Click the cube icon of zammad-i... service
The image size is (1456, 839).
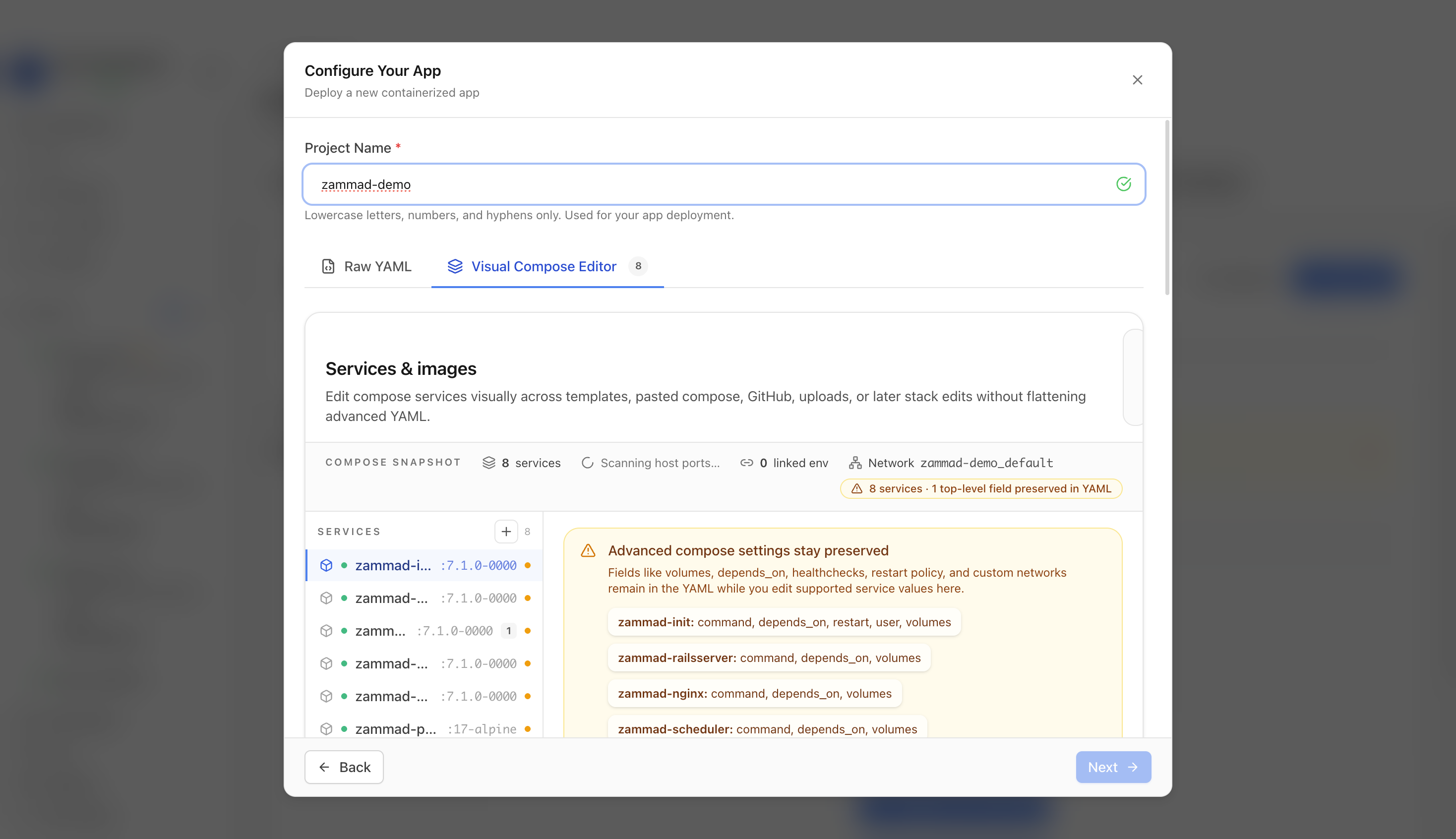click(326, 565)
